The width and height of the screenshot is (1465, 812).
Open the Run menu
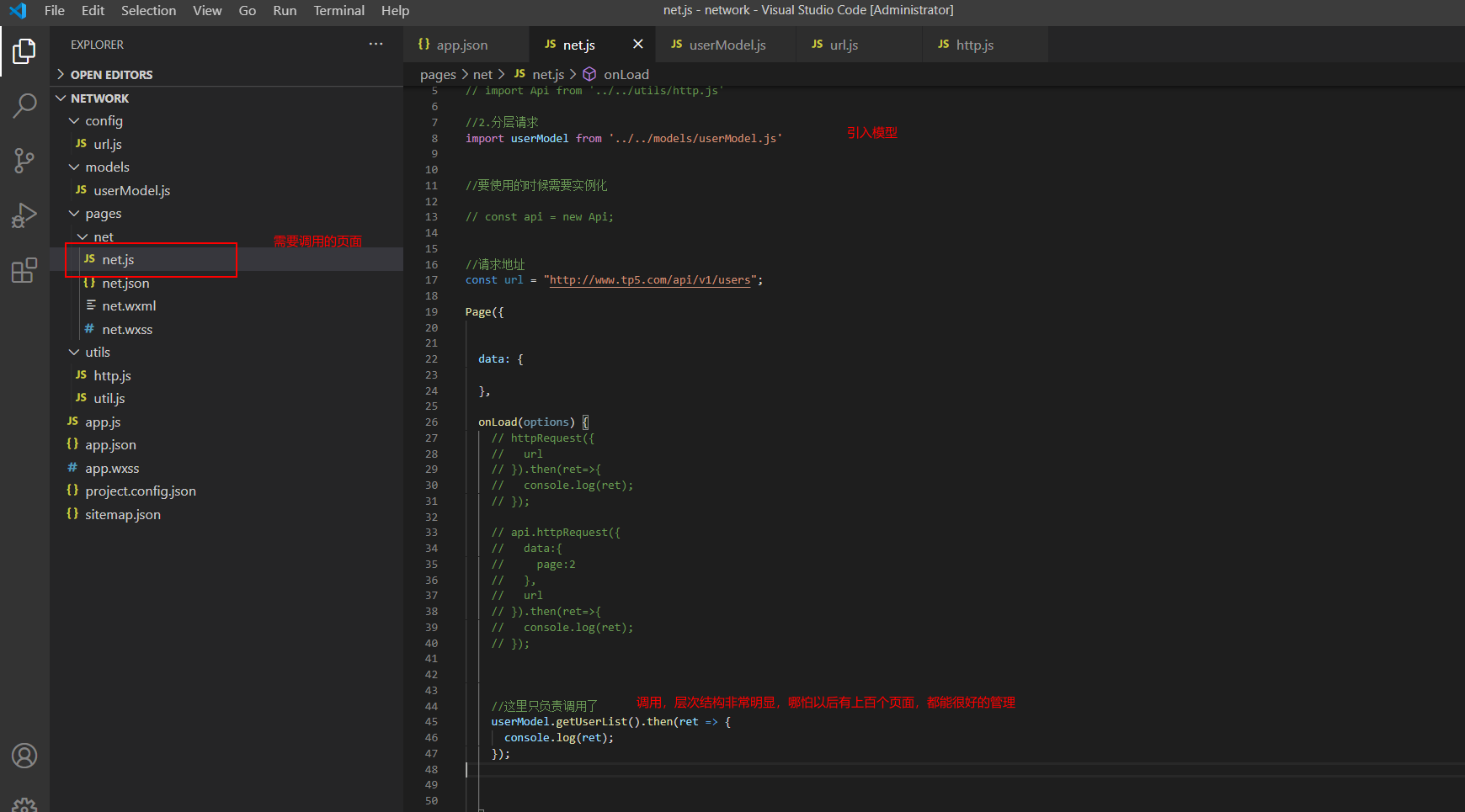[285, 10]
